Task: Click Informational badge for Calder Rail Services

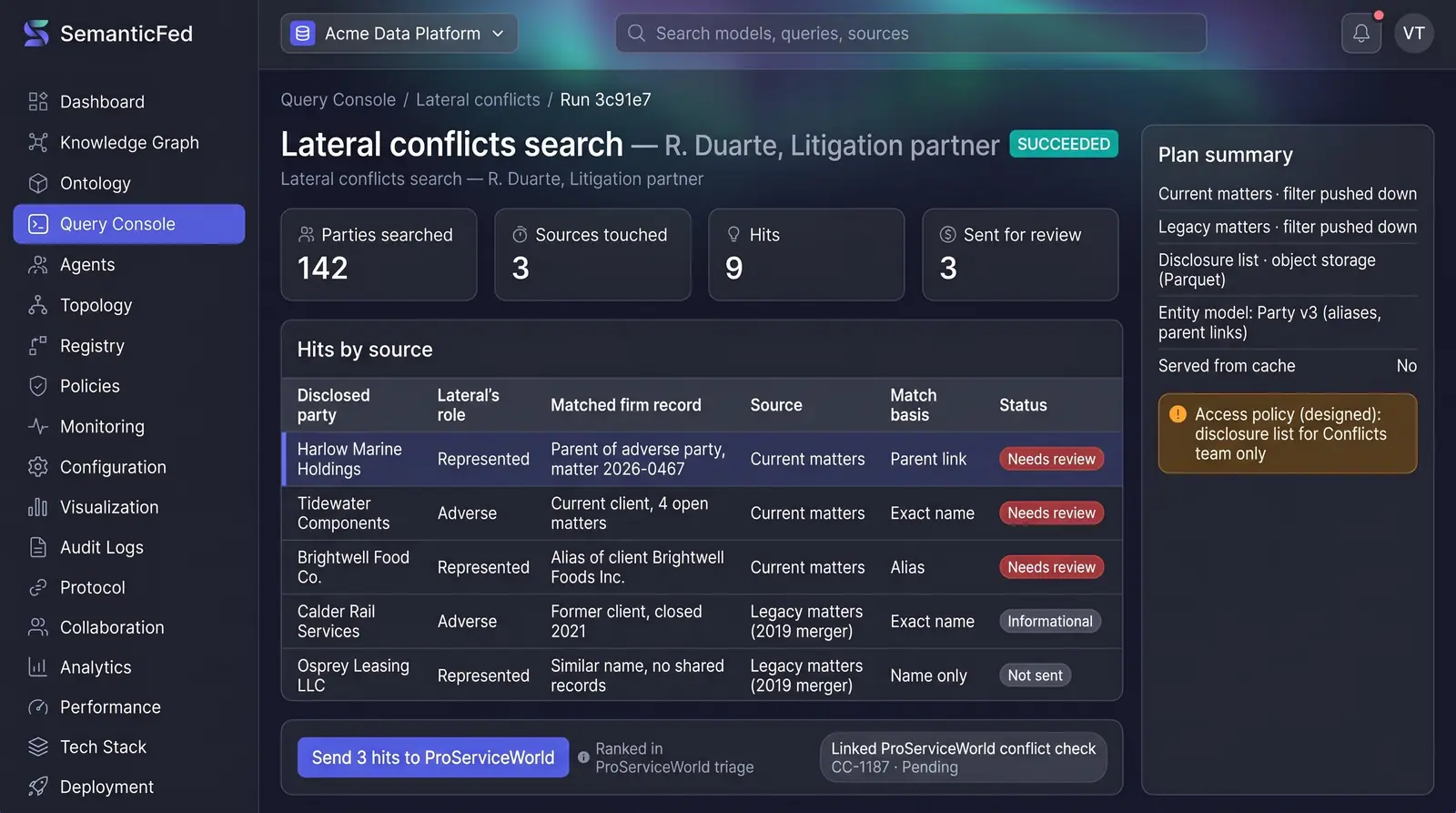Action: click(x=1049, y=622)
